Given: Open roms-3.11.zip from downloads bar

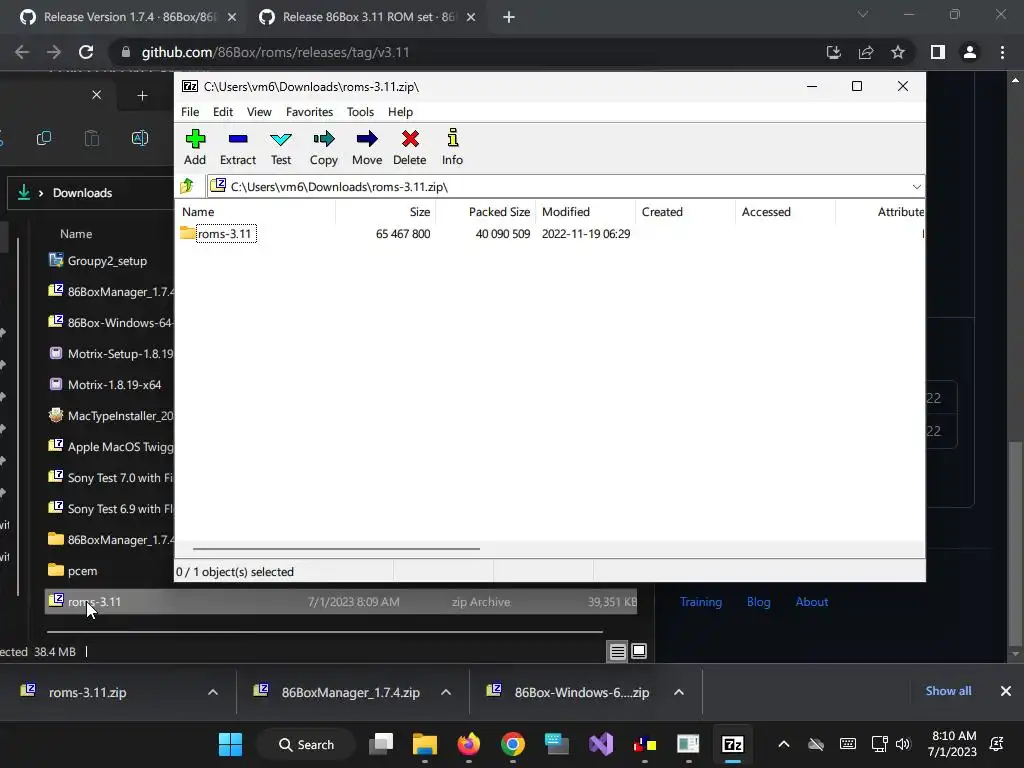Looking at the screenshot, I should pos(87,692).
